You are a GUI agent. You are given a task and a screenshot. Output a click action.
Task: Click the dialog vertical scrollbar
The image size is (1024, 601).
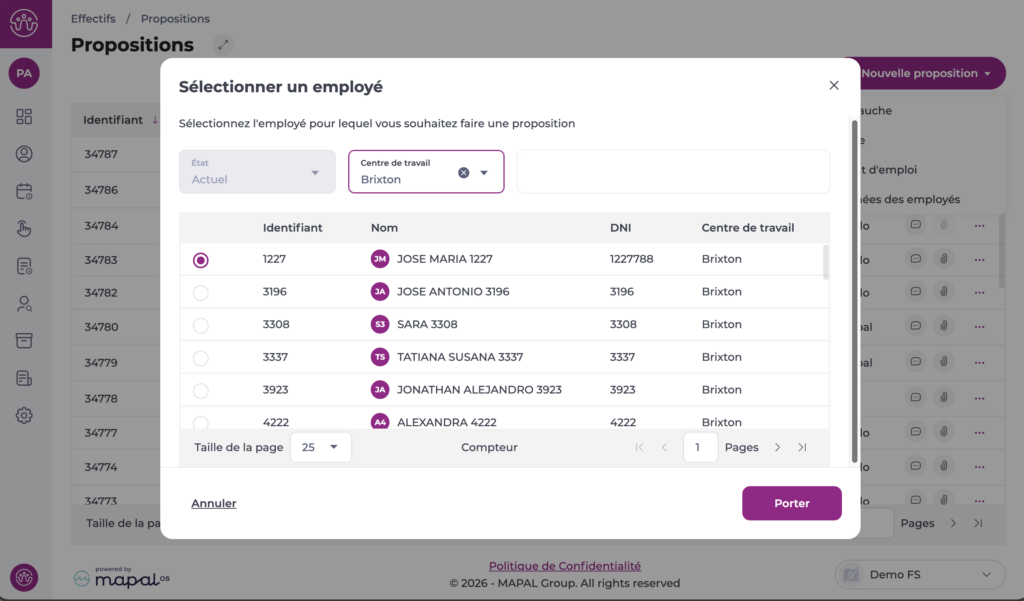point(854,290)
